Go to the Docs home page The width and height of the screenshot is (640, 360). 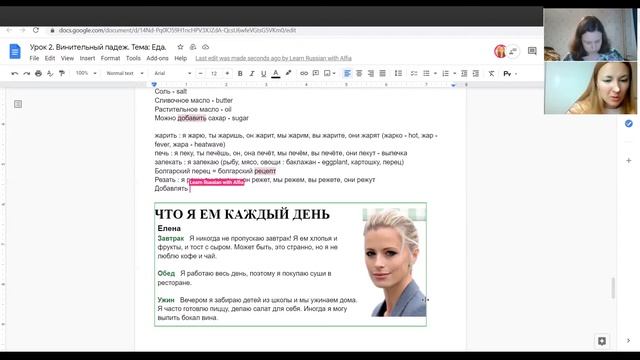[15, 51]
